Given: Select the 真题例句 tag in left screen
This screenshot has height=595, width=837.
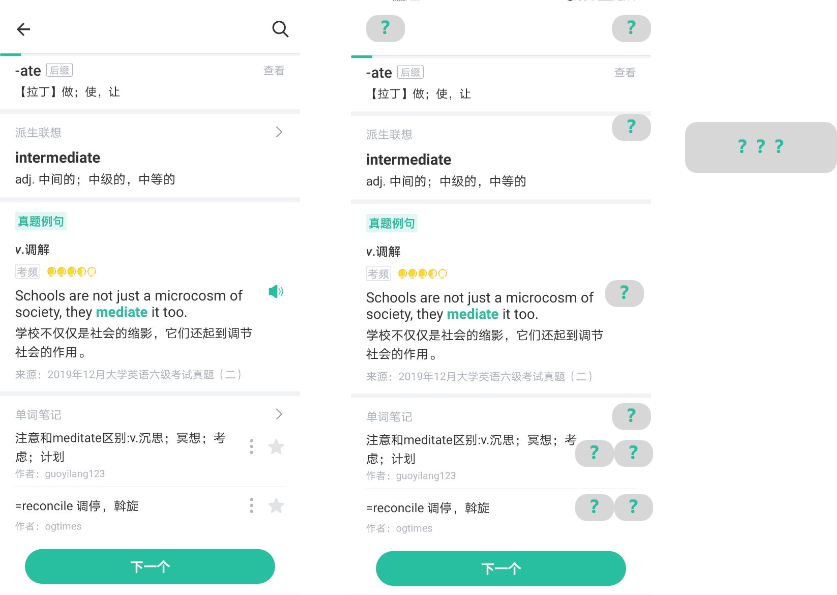Looking at the screenshot, I should click(41, 221).
